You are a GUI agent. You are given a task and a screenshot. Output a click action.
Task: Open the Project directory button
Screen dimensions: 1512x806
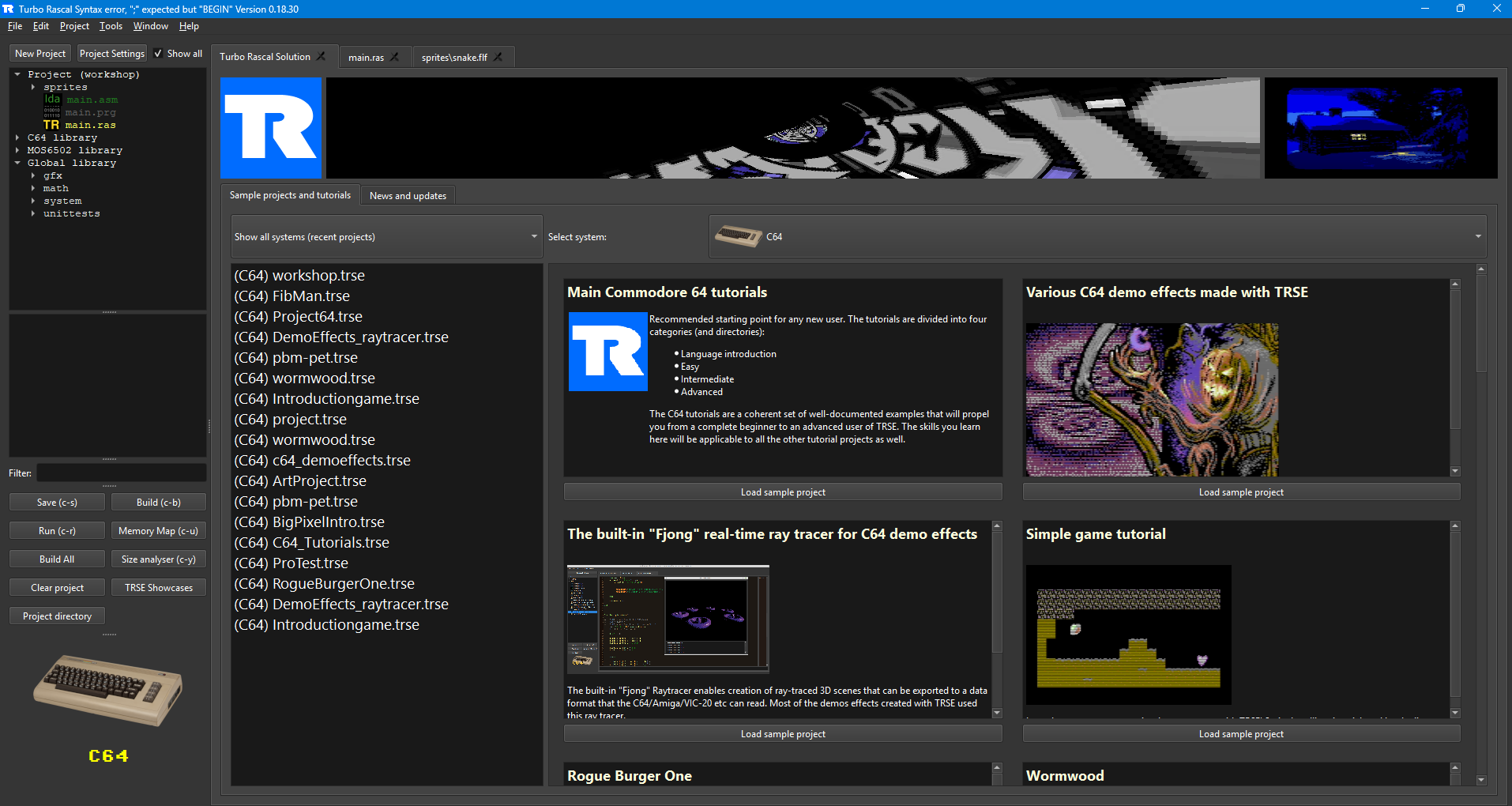click(x=57, y=616)
